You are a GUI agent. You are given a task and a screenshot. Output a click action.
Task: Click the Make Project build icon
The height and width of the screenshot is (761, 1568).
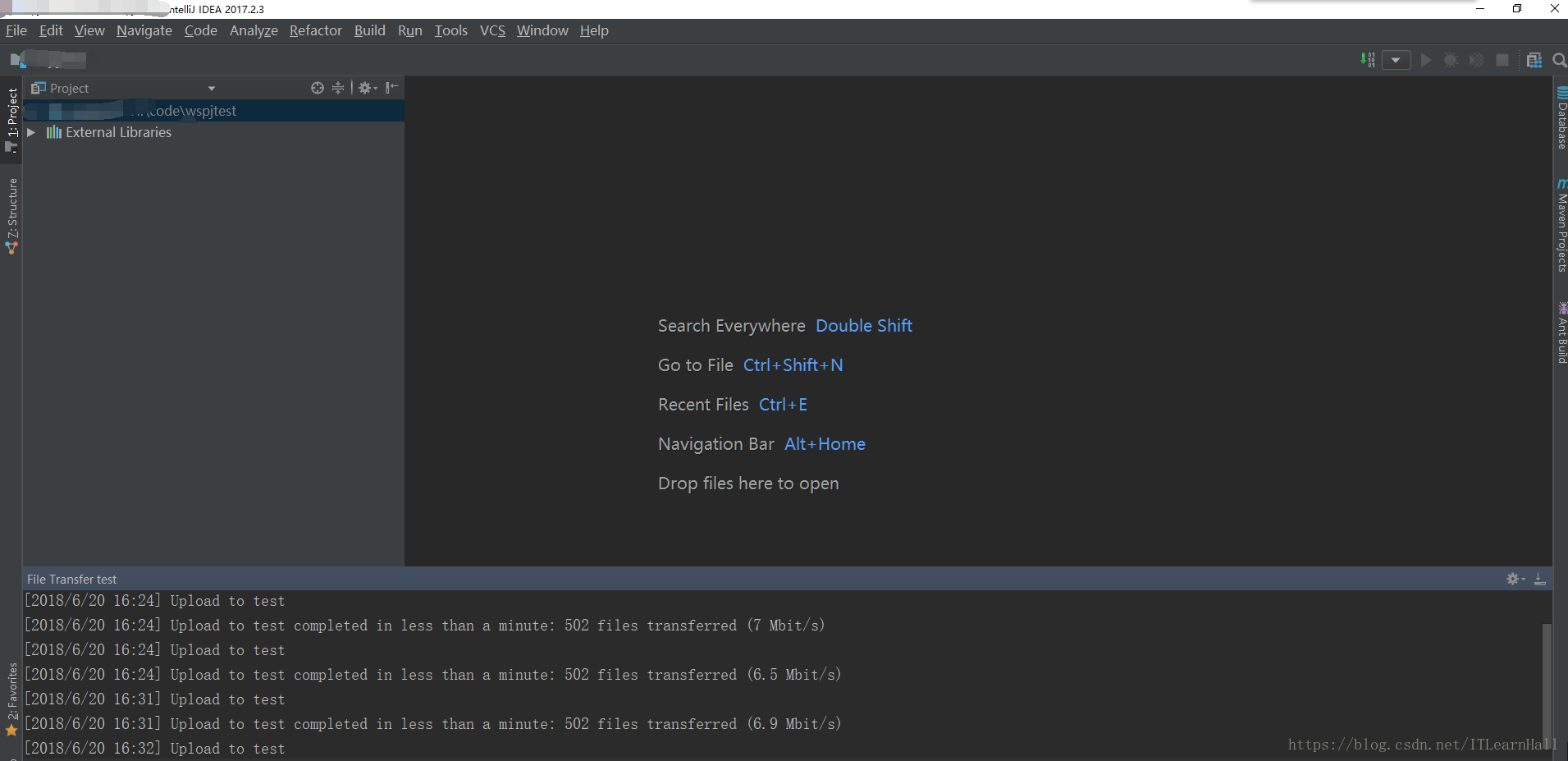1368,60
